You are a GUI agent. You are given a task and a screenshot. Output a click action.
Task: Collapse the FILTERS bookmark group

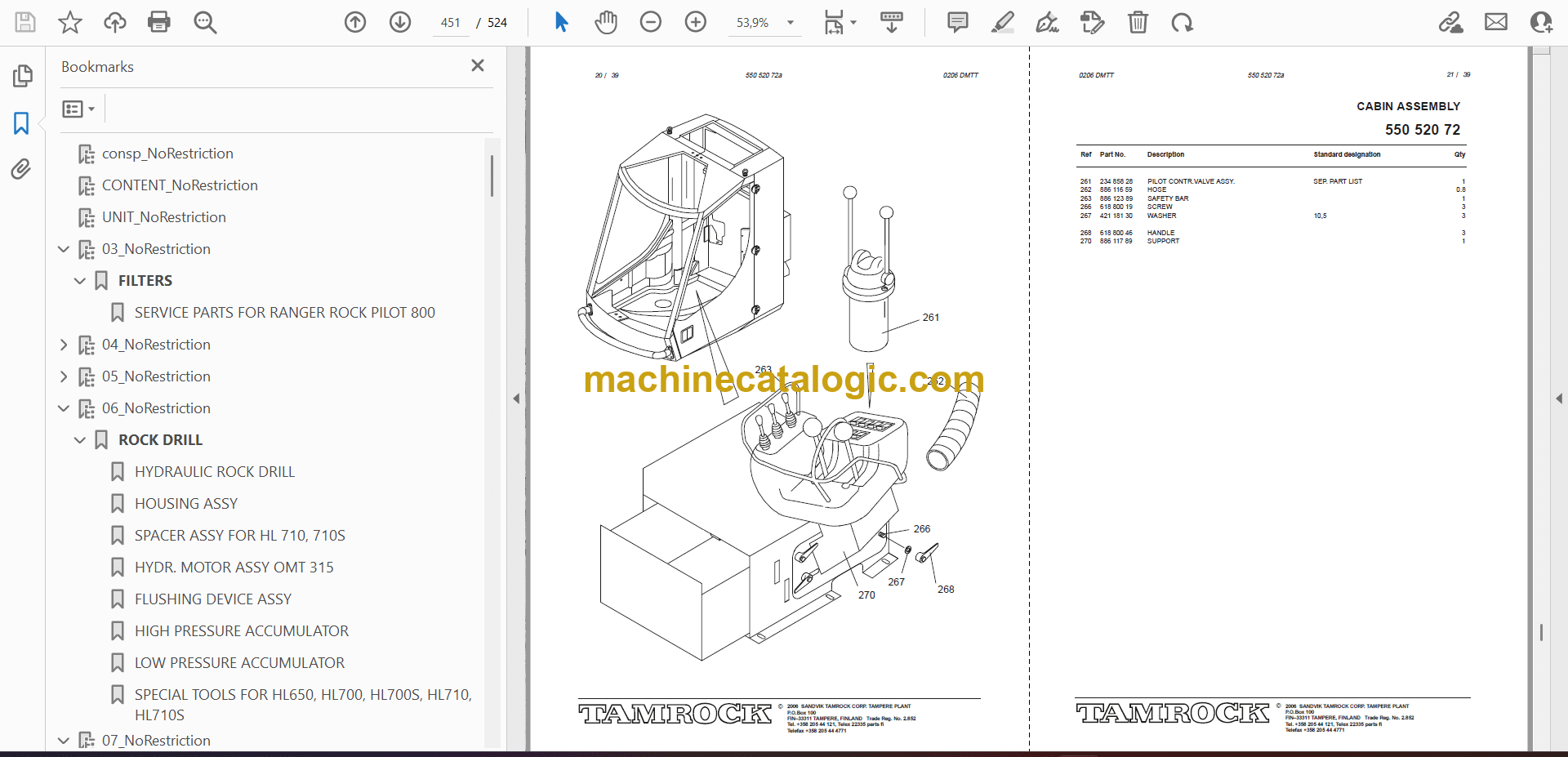[80, 281]
